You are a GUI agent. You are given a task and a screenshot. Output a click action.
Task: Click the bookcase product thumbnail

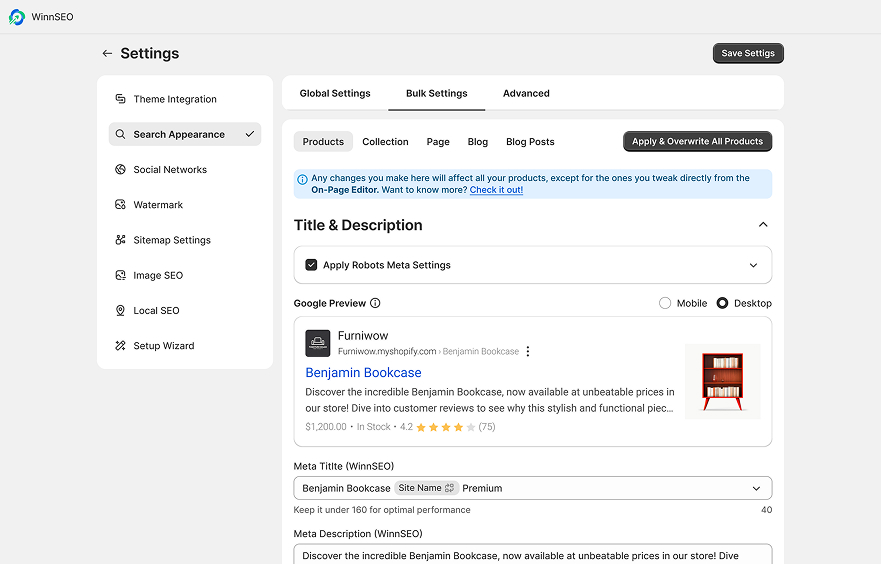[723, 381]
